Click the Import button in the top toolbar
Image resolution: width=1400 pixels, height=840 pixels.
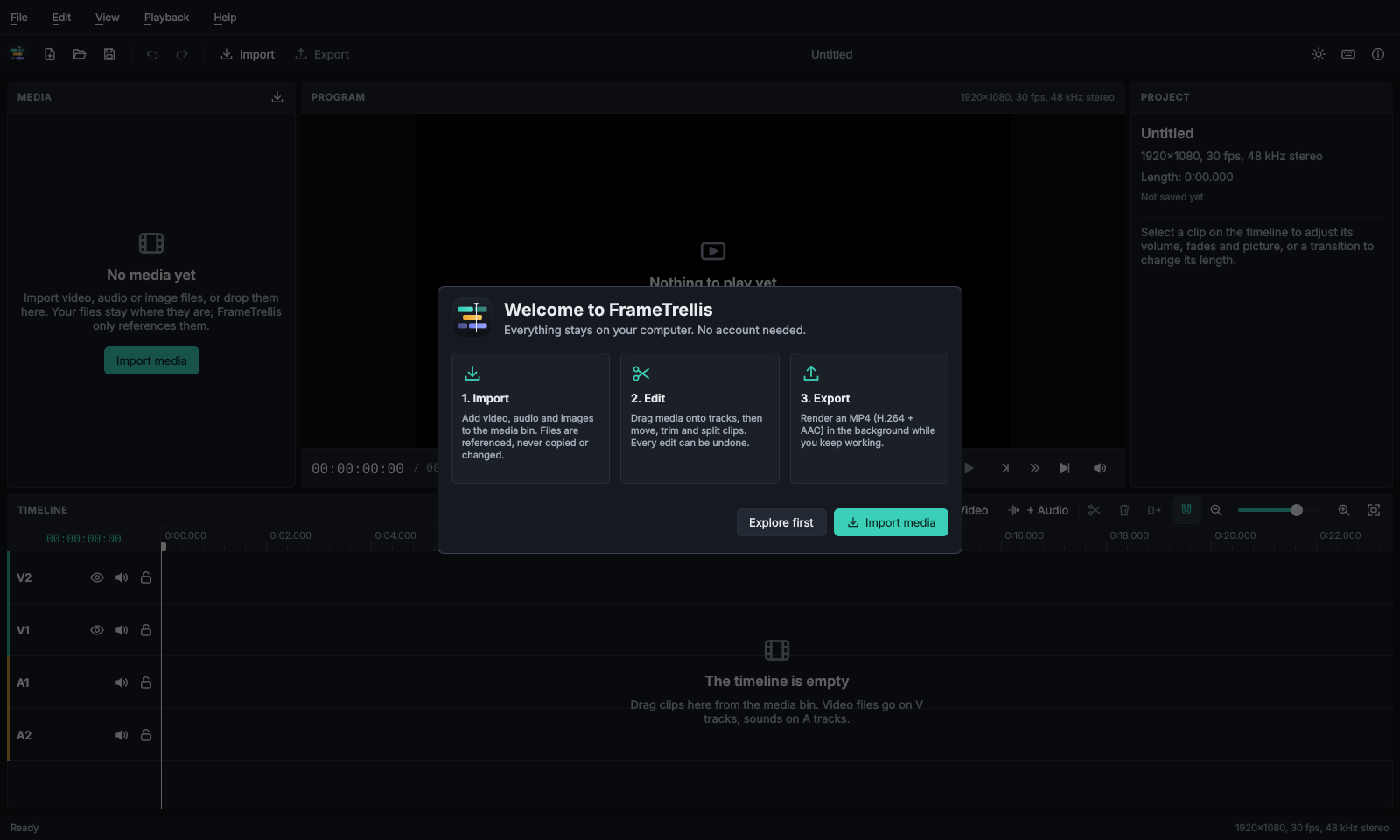tap(248, 54)
